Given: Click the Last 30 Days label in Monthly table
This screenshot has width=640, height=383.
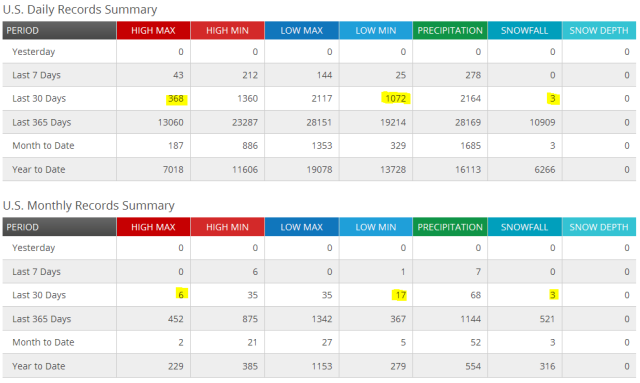Looking at the screenshot, I should click(39, 295).
